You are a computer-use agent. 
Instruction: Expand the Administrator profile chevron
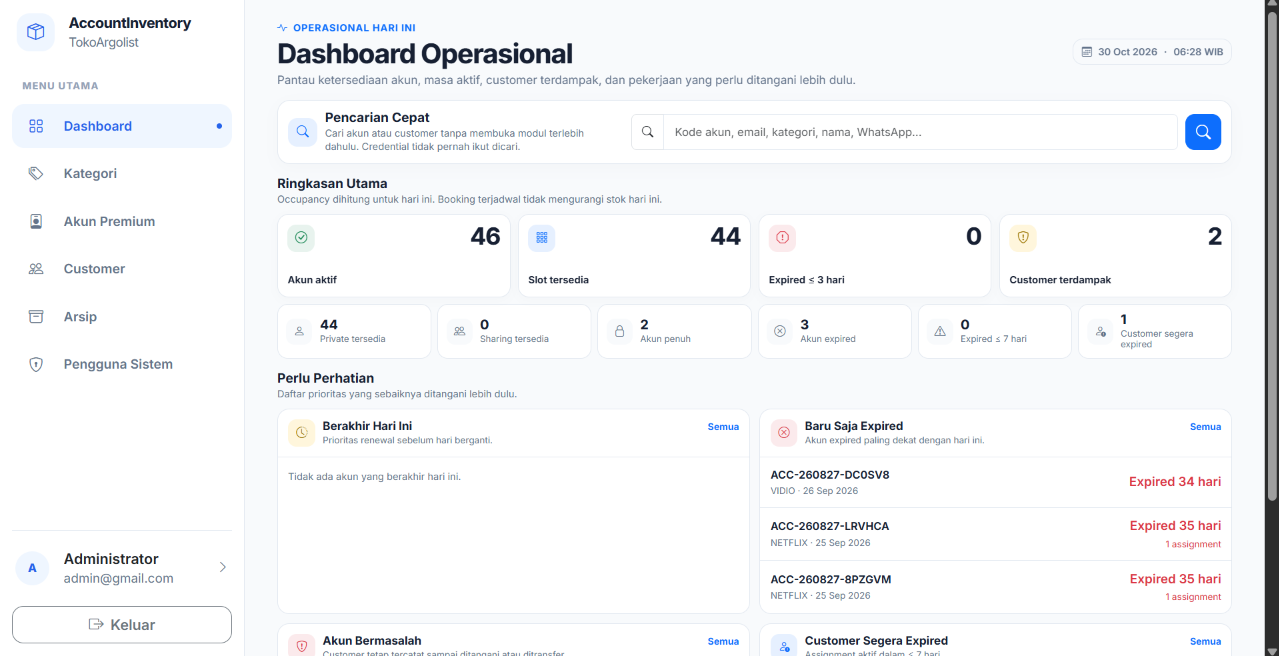click(222, 567)
